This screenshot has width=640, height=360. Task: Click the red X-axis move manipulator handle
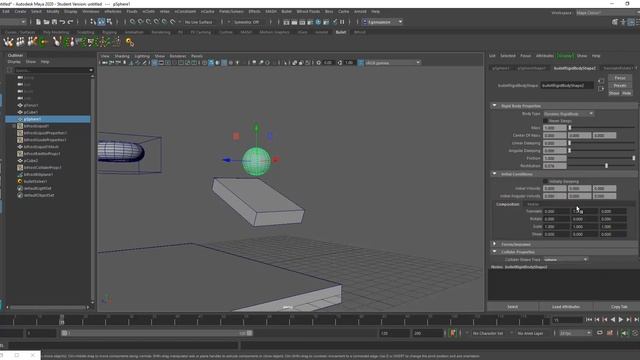click(276, 160)
